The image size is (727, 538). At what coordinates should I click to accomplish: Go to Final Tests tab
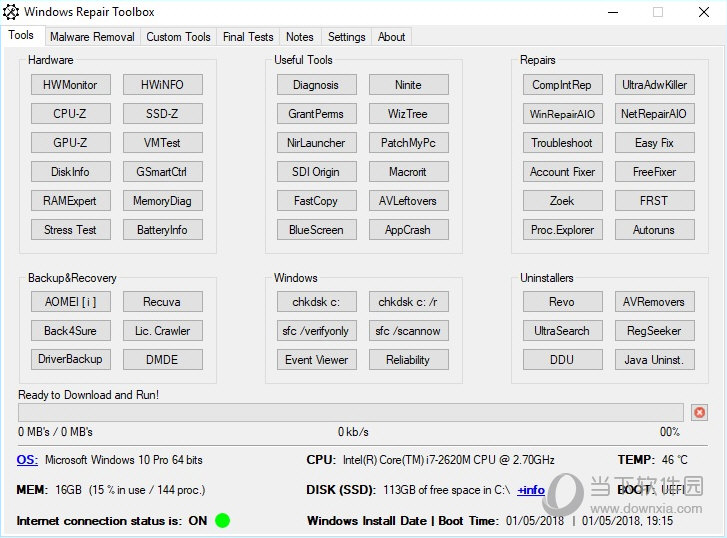click(248, 37)
